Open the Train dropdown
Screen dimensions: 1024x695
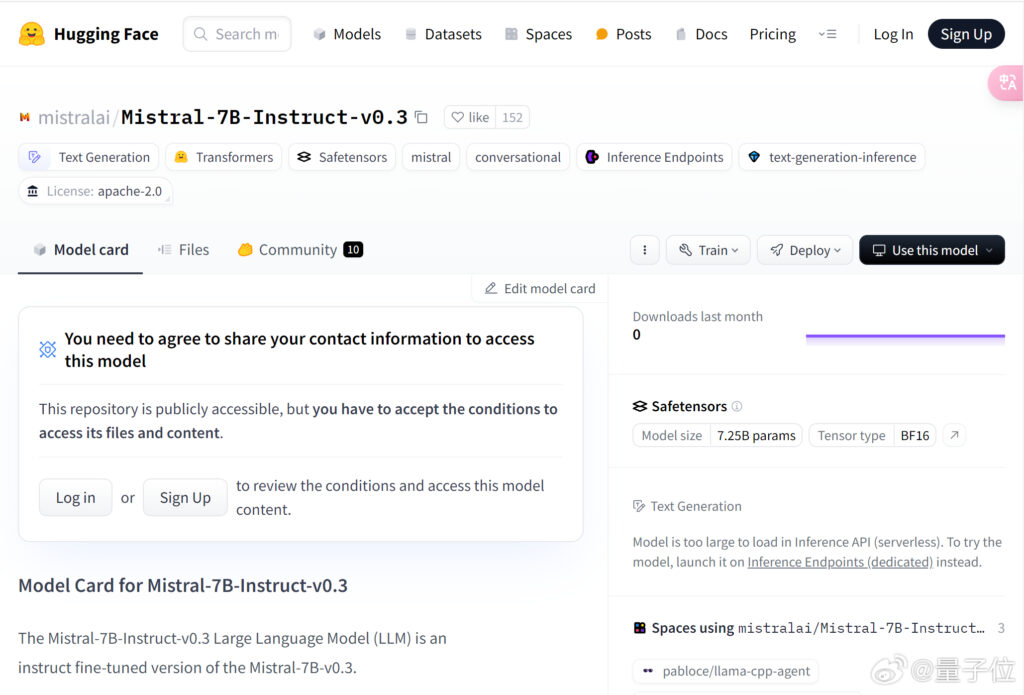coord(708,250)
